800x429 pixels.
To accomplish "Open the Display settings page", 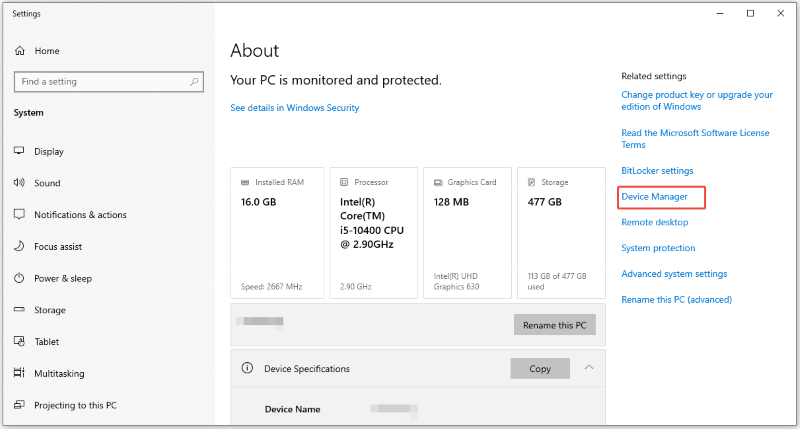I will (x=49, y=152).
